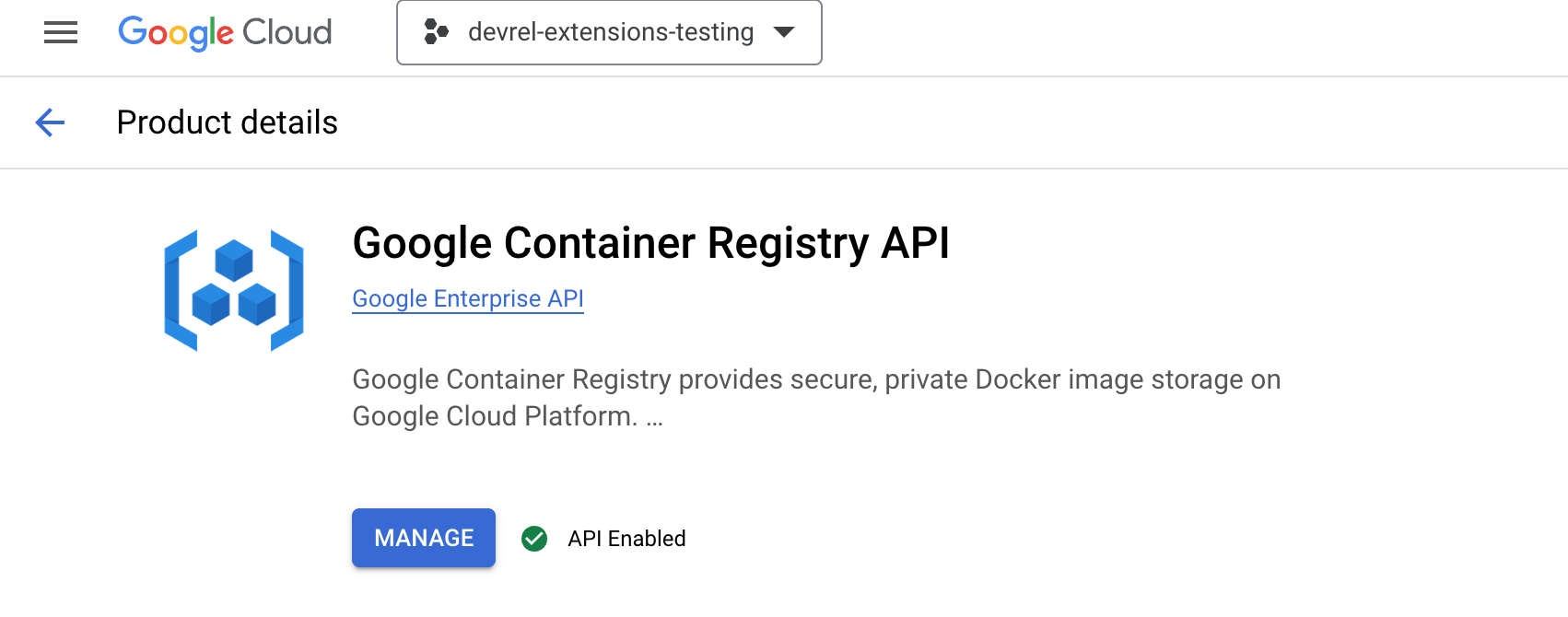
Task: Click the Product details page heading
Action: click(228, 122)
